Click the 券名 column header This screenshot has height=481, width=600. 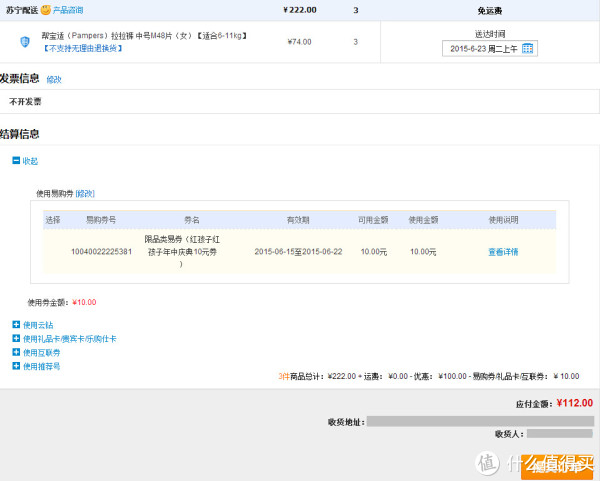(x=192, y=220)
